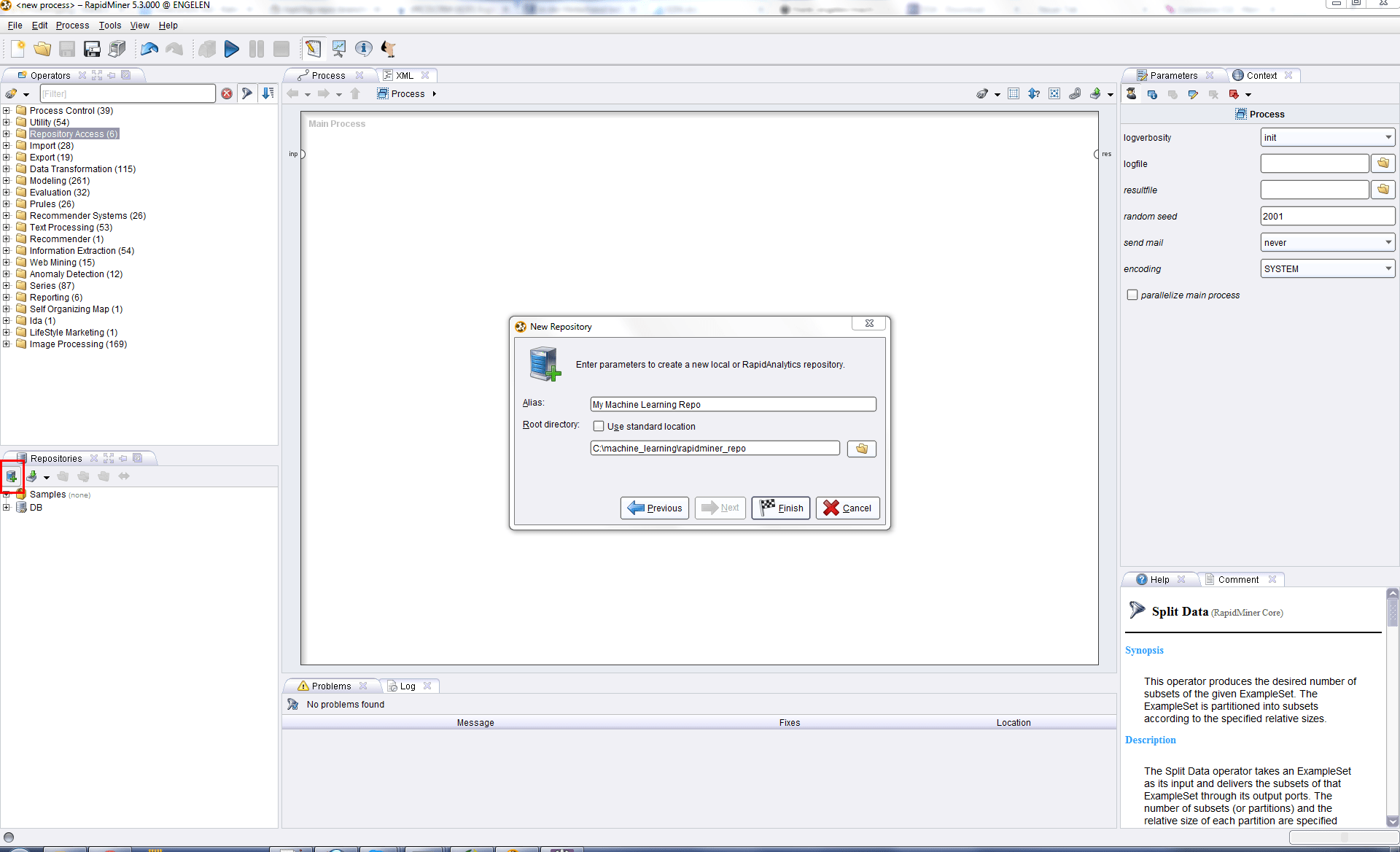Switch to the XML tab
This screenshot has width=1400, height=852.
point(405,75)
